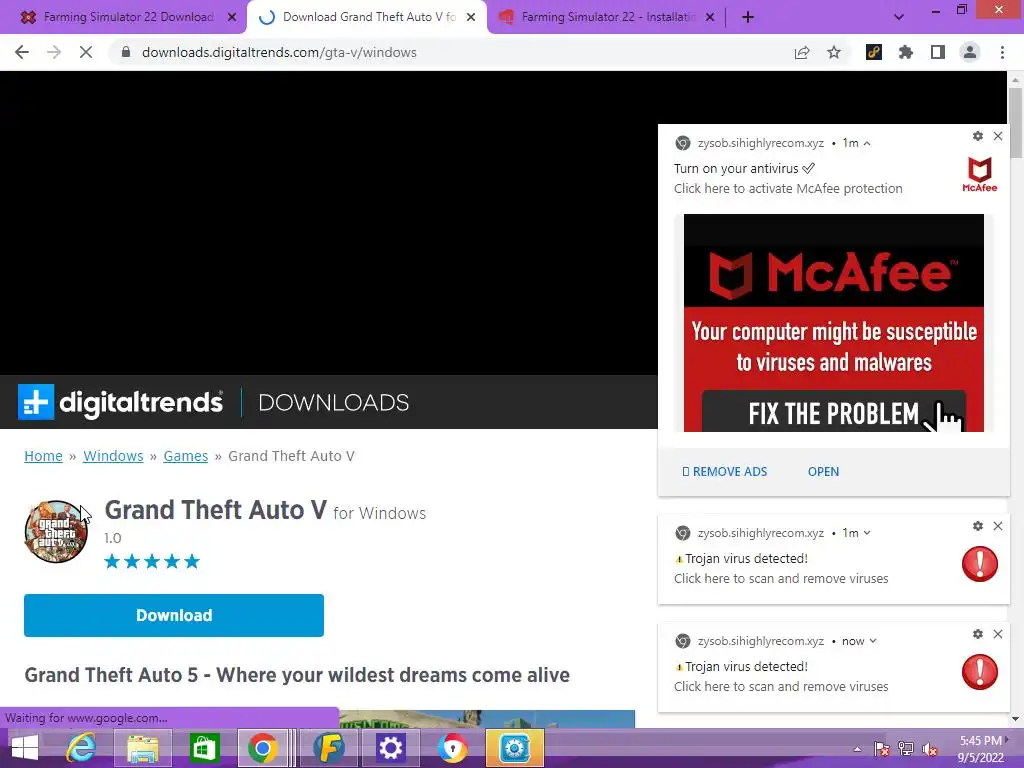Screen dimensions: 1024x768
Task: Click 'Click here to activate McAfee protection' text
Action: tap(788, 189)
